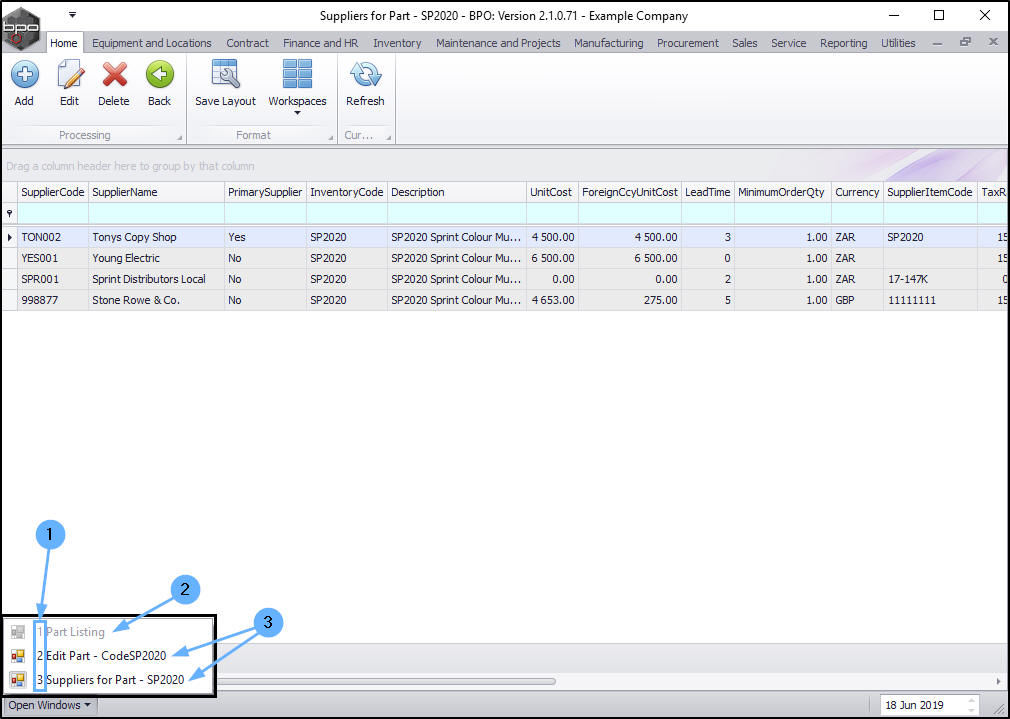
Task: Open the Procurement tab
Action: coord(688,43)
